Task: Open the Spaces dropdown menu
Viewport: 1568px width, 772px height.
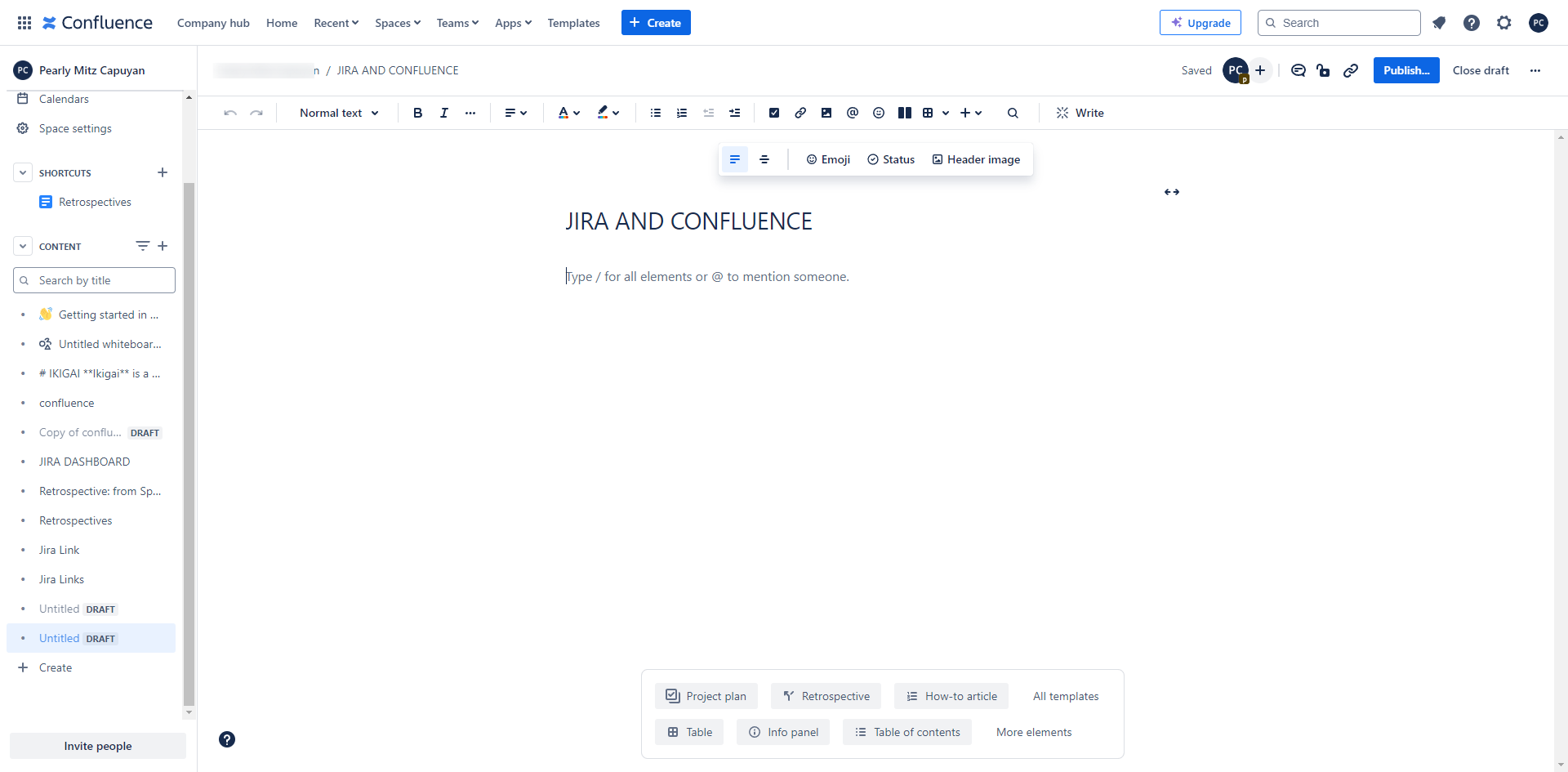Action: (x=398, y=23)
